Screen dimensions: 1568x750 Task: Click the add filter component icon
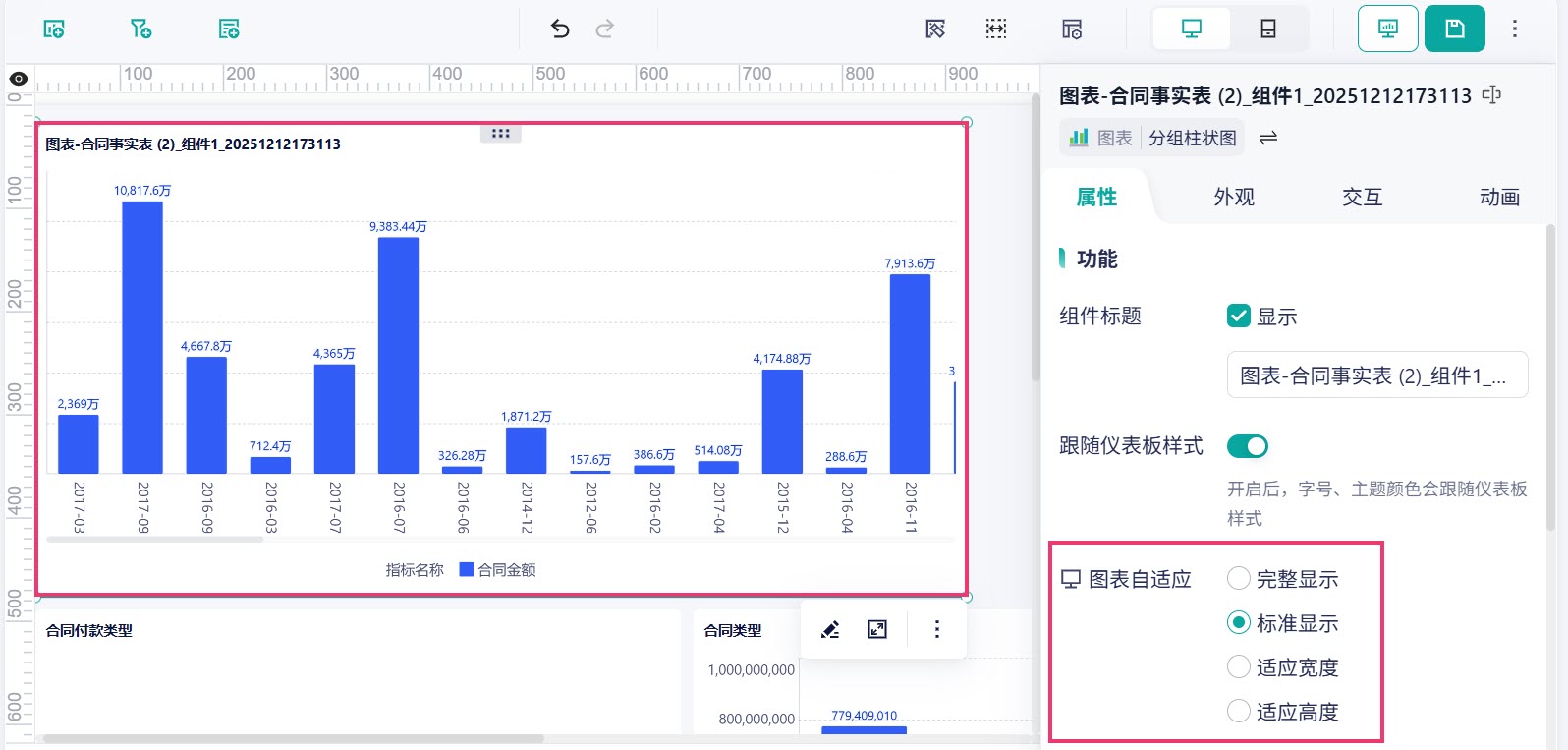click(141, 29)
